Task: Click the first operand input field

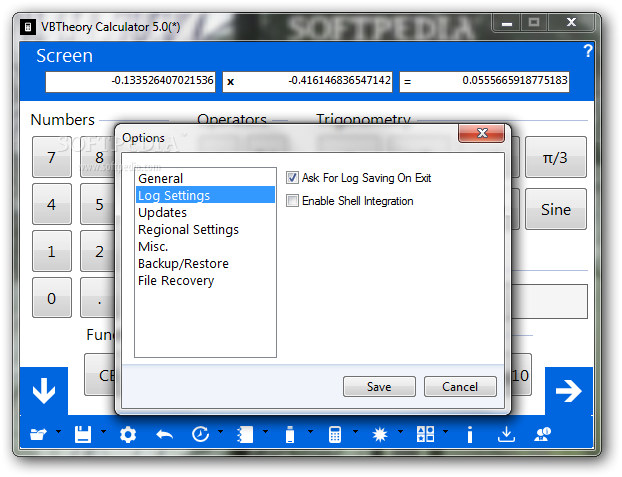Action: point(131,82)
